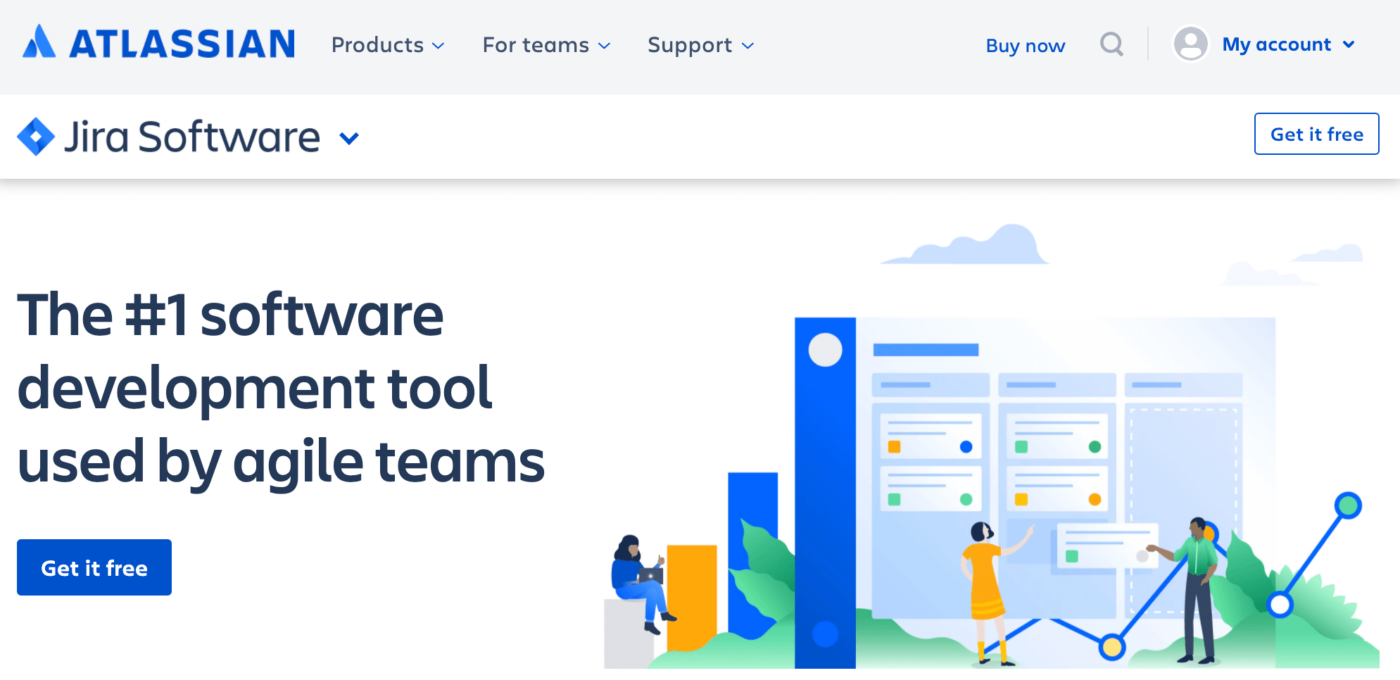1400x680 pixels.
Task: Click the solid blue Get it free button
Action: (x=94, y=567)
